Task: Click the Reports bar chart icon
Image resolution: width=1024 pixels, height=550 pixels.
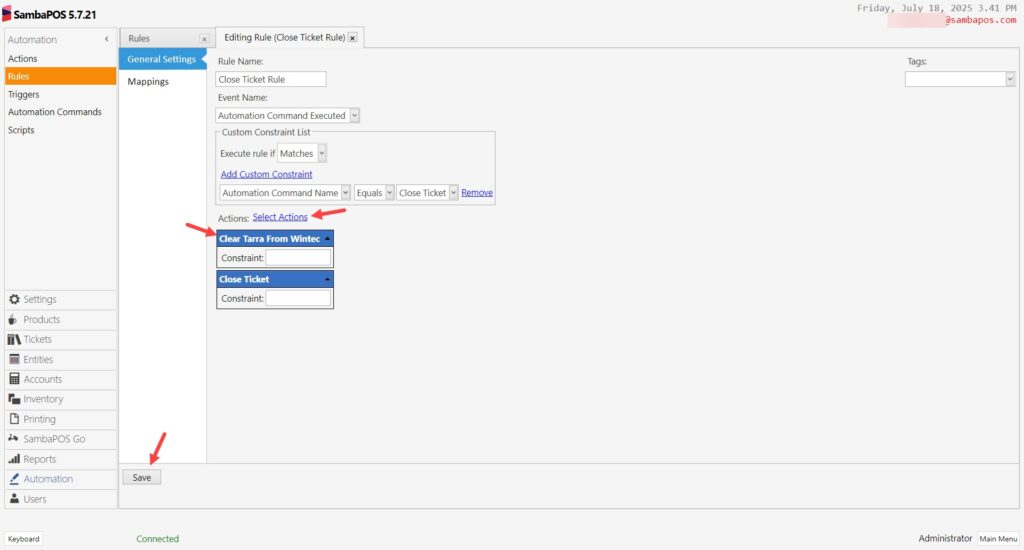Action: point(14,459)
